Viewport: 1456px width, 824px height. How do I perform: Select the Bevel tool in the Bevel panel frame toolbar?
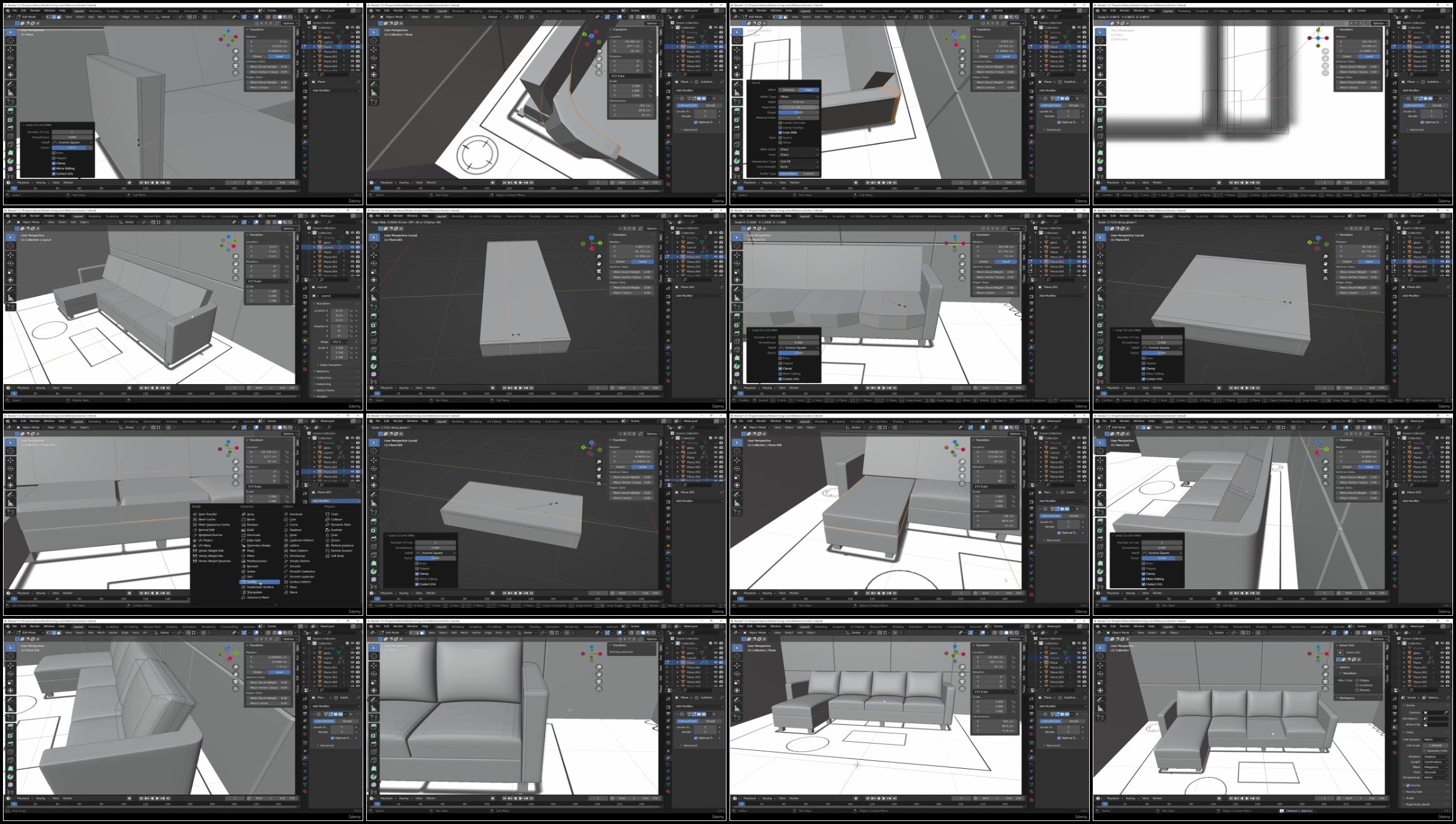click(x=737, y=128)
